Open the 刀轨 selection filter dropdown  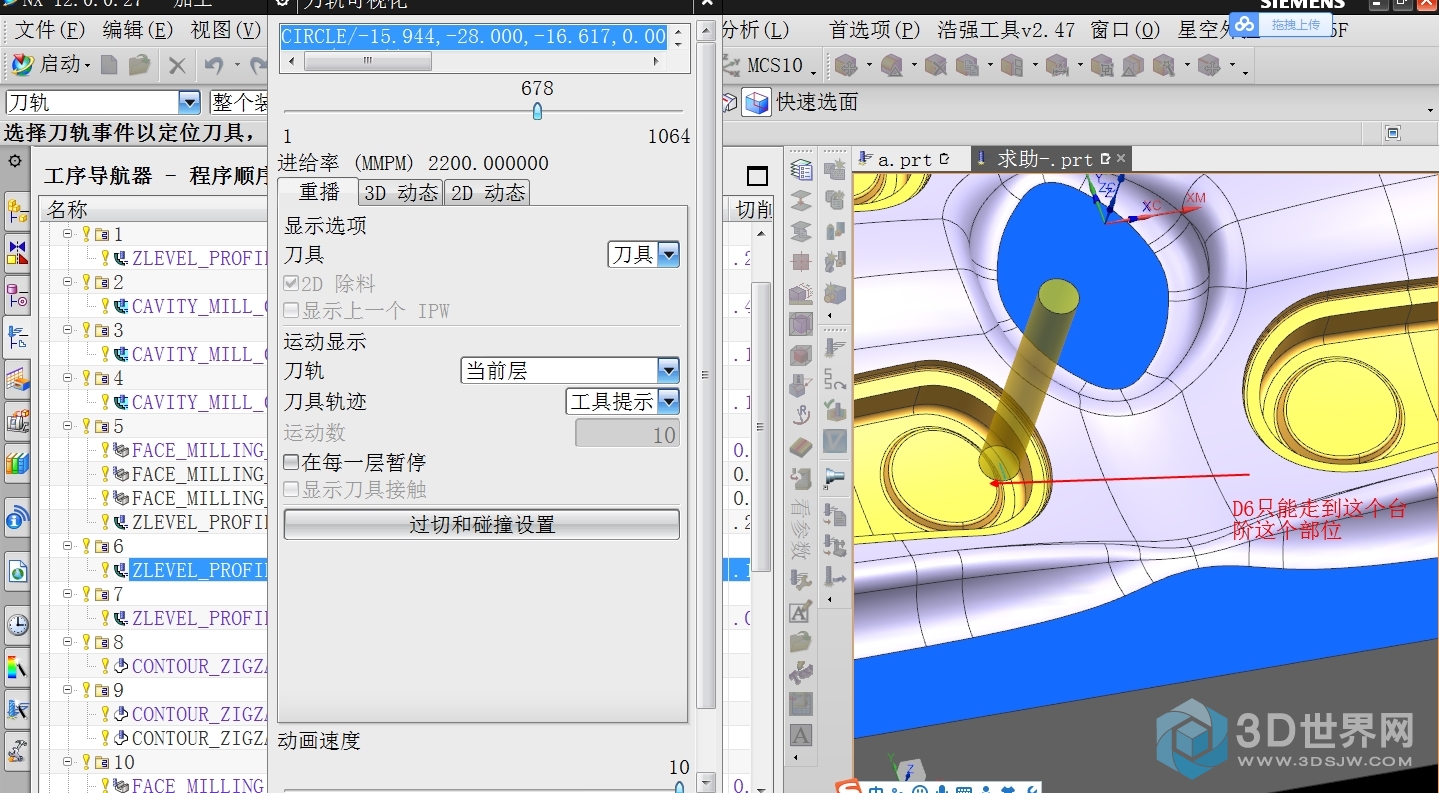[x=189, y=102]
